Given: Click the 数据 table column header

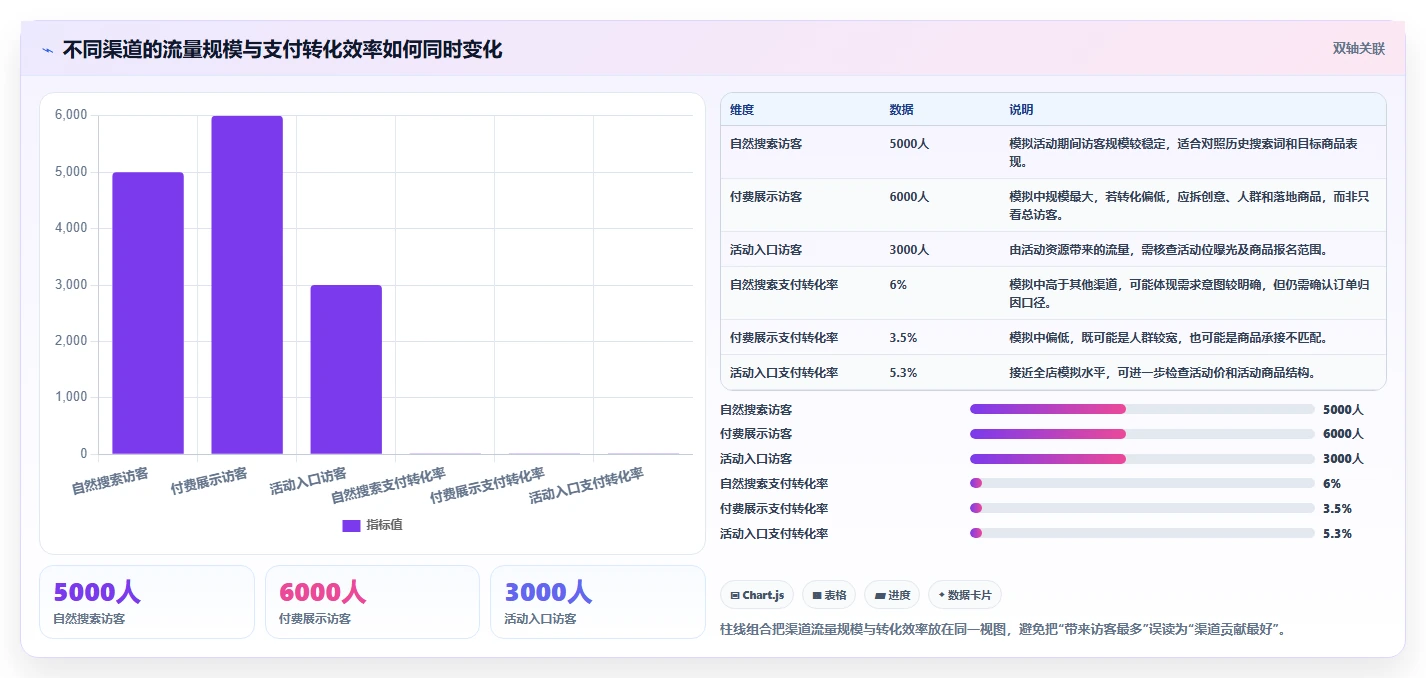Looking at the screenshot, I should (901, 110).
